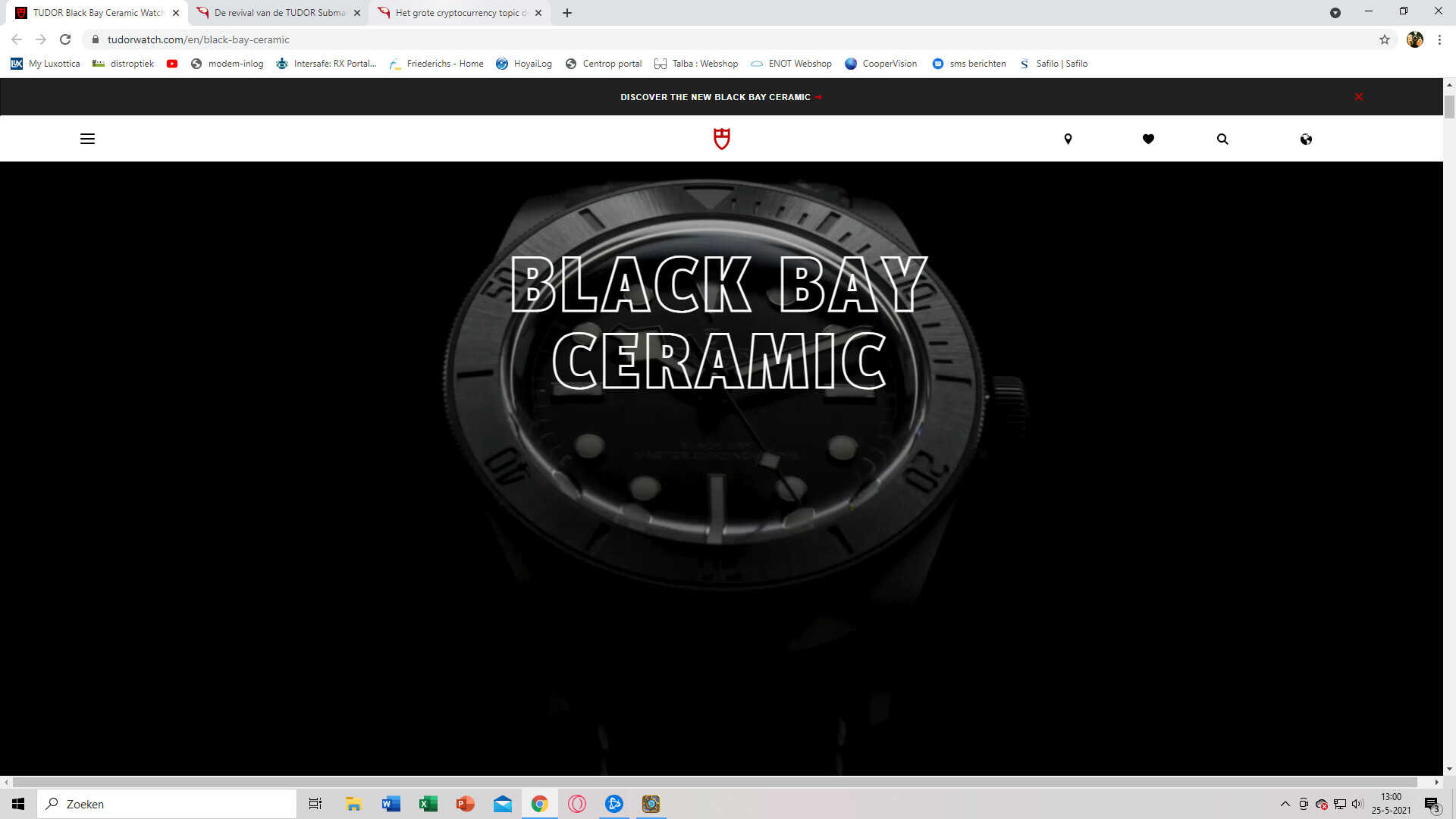Open the hamburger menu on Tudor site

(87, 139)
